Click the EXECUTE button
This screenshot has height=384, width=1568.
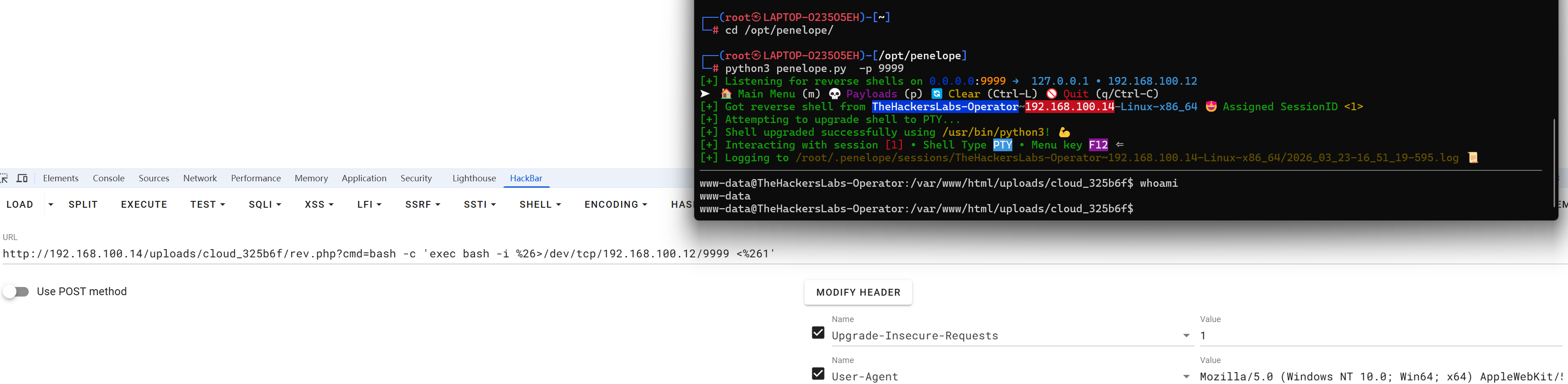[x=144, y=205]
